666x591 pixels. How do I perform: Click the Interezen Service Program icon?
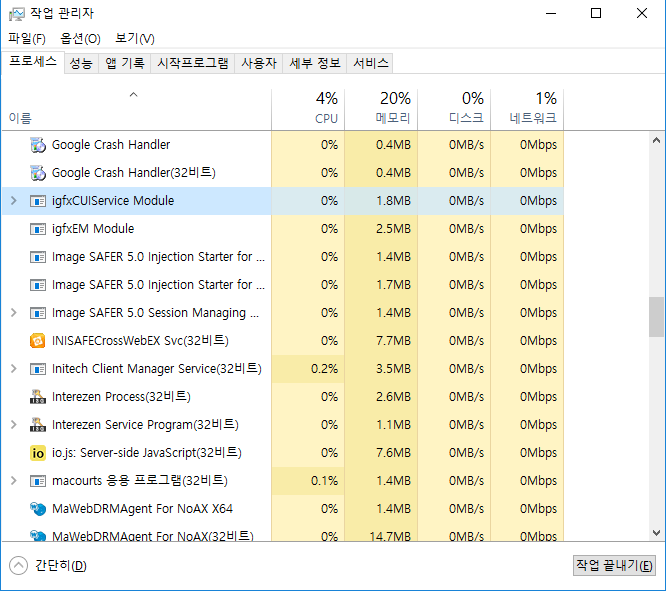[x=38, y=425]
